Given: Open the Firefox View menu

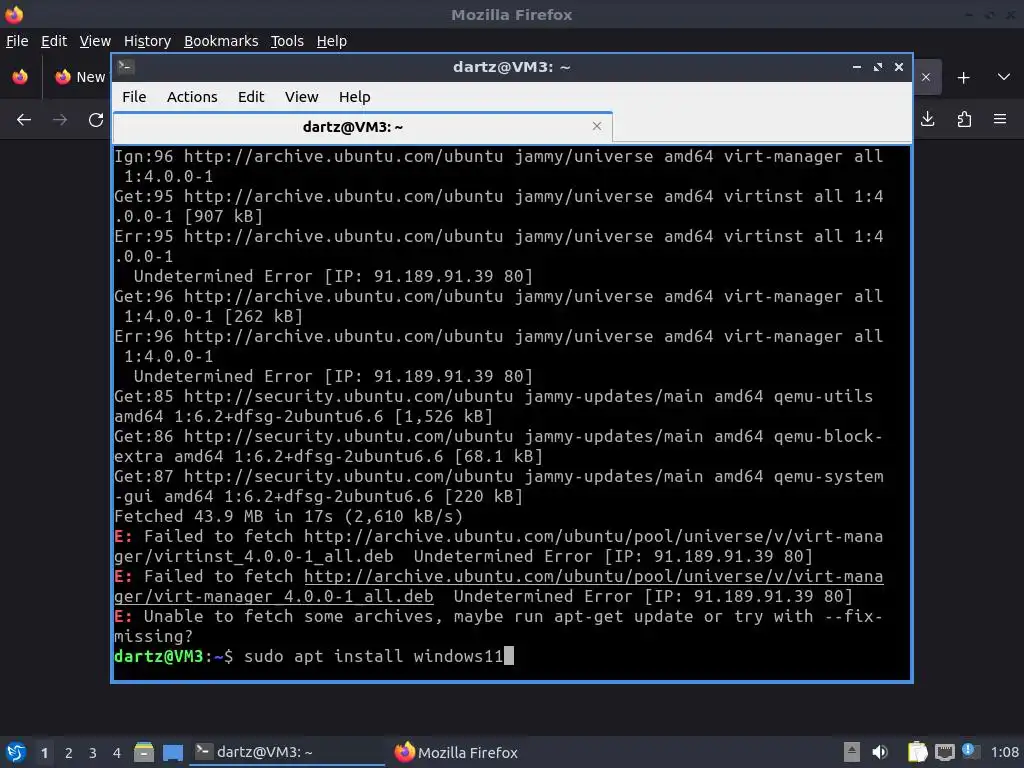Looking at the screenshot, I should pos(95,41).
